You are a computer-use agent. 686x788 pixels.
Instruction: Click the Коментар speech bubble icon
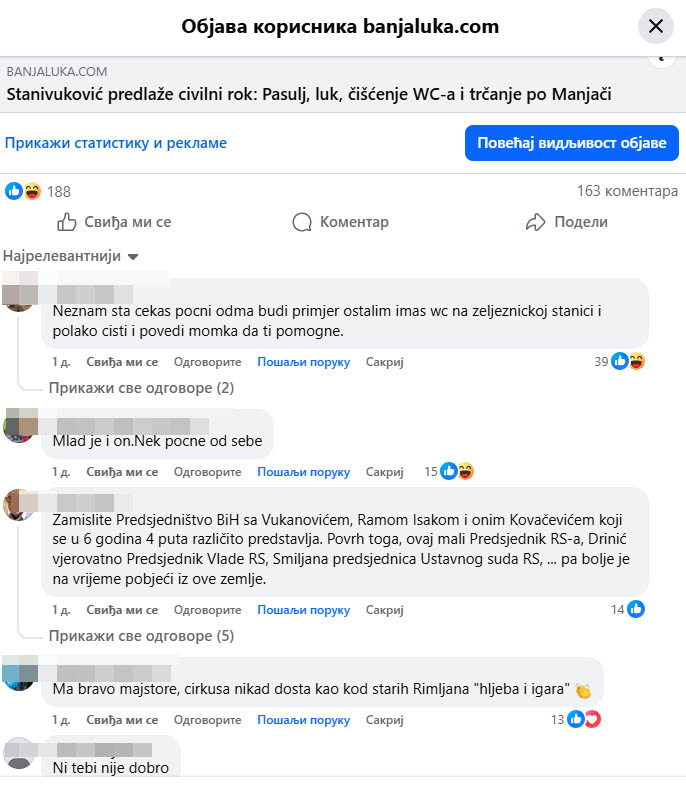pos(302,222)
